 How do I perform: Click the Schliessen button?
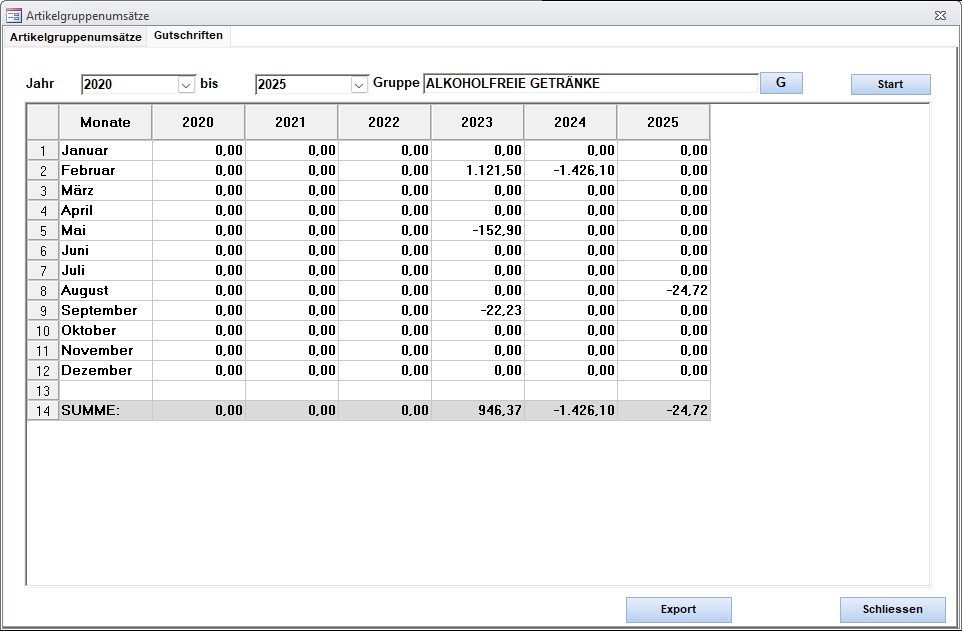[x=892, y=609]
